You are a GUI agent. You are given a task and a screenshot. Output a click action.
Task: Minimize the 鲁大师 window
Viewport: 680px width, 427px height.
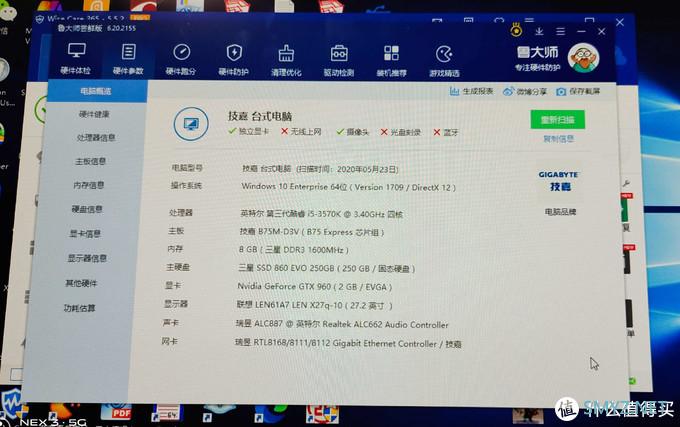point(581,31)
